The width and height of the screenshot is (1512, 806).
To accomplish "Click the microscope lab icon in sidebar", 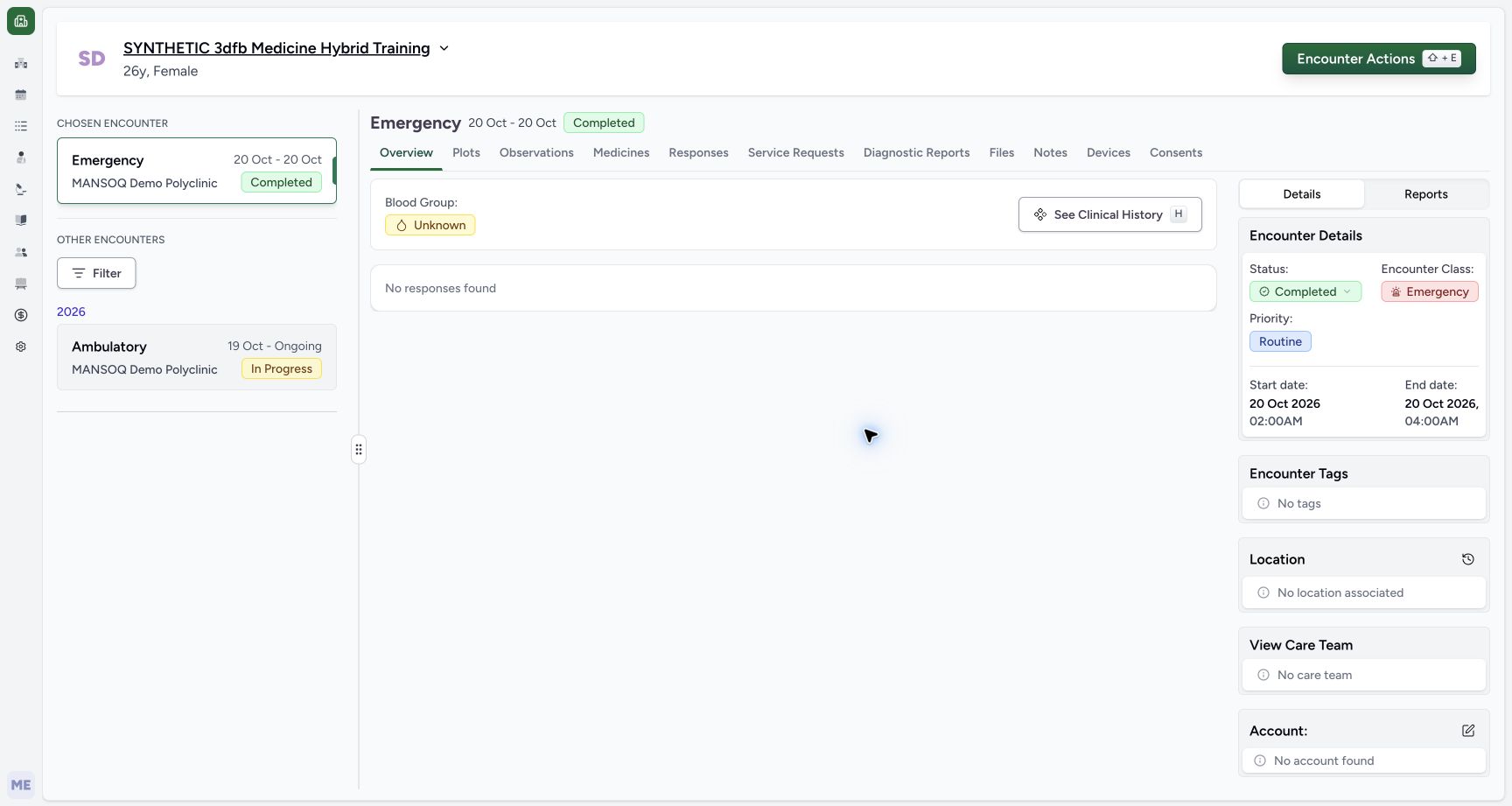I will (21, 189).
